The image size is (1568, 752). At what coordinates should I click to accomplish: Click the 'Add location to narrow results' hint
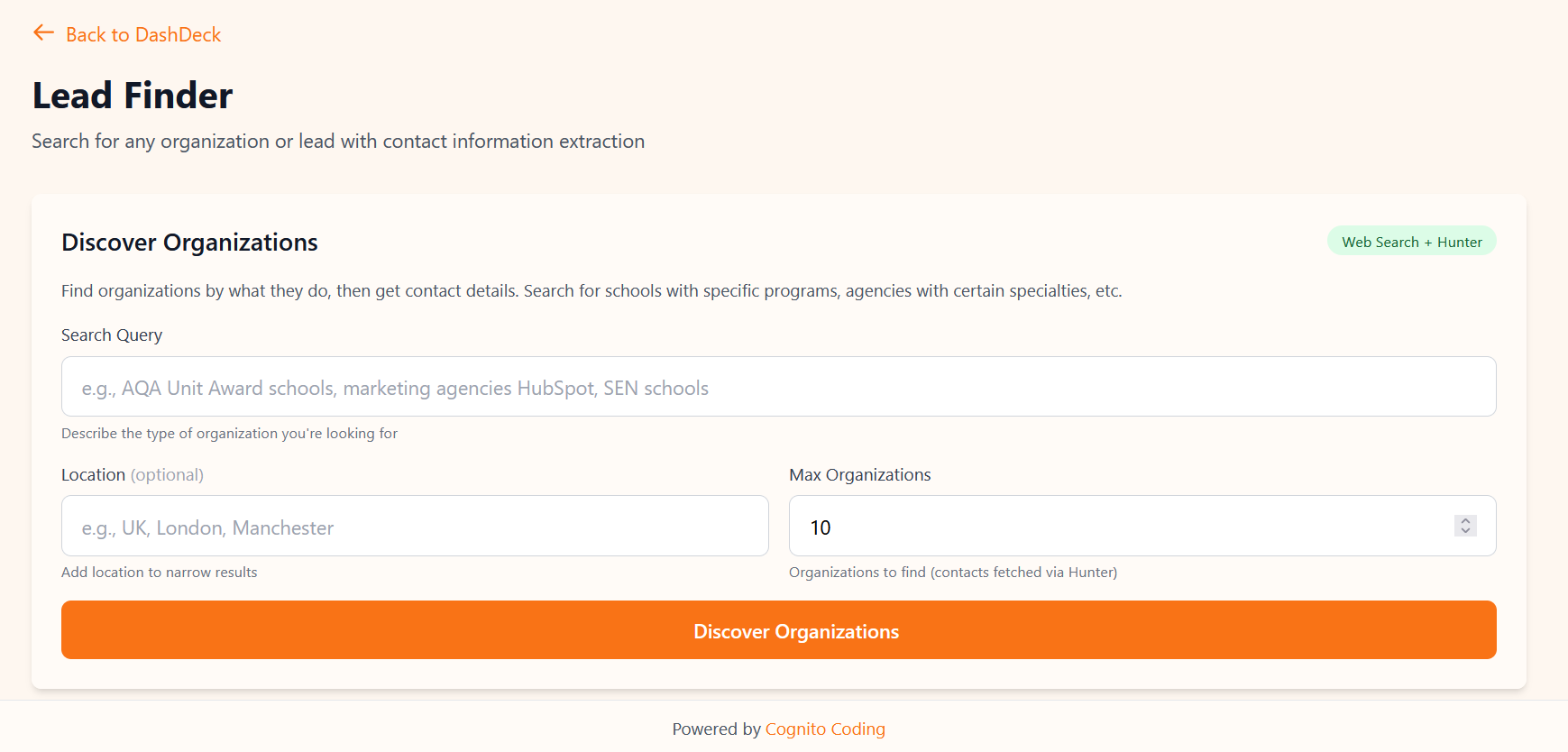pyautogui.click(x=160, y=573)
